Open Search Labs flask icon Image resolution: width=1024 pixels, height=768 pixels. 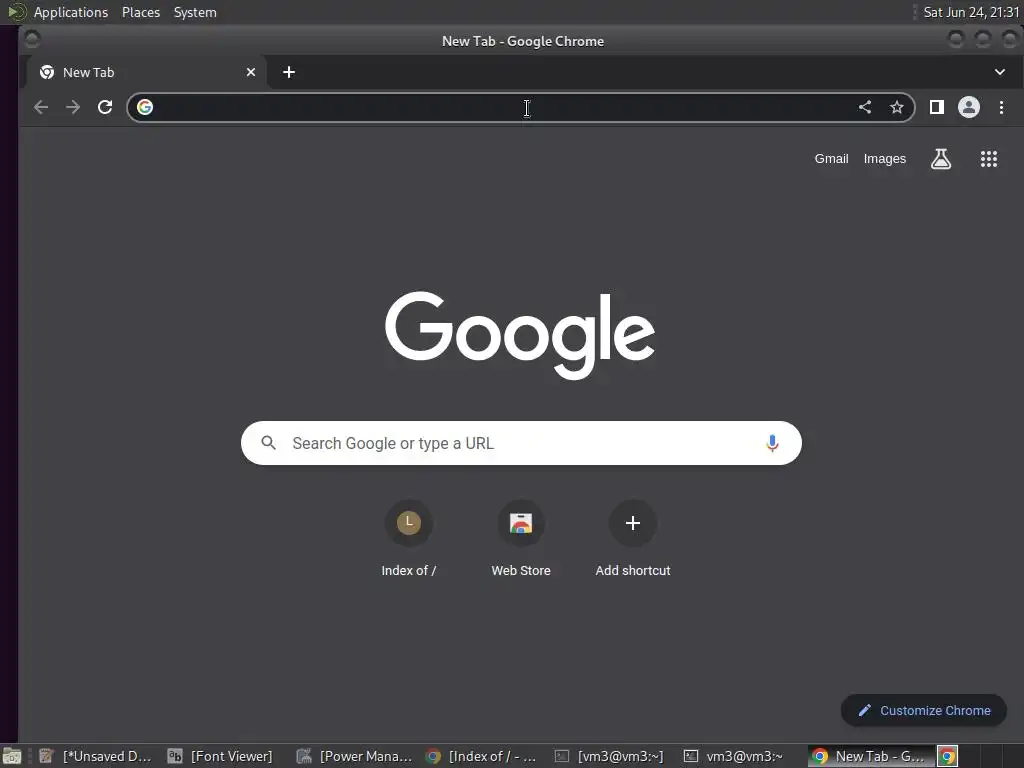coord(940,159)
